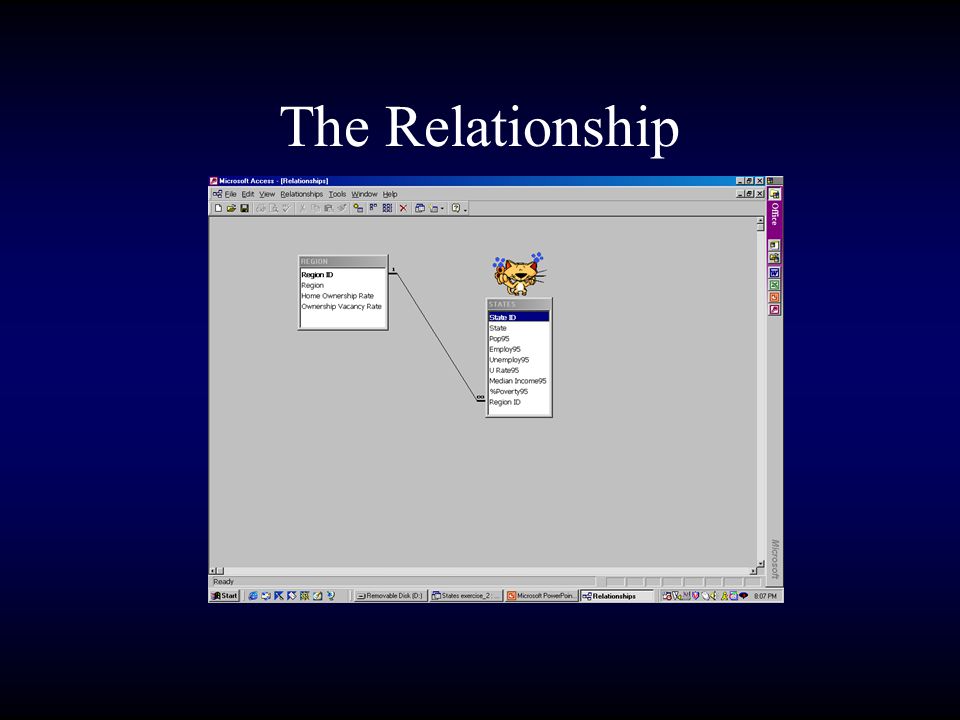Click the Excel icon in Office shortcut bar
This screenshot has width=960, height=720.
click(774, 285)
